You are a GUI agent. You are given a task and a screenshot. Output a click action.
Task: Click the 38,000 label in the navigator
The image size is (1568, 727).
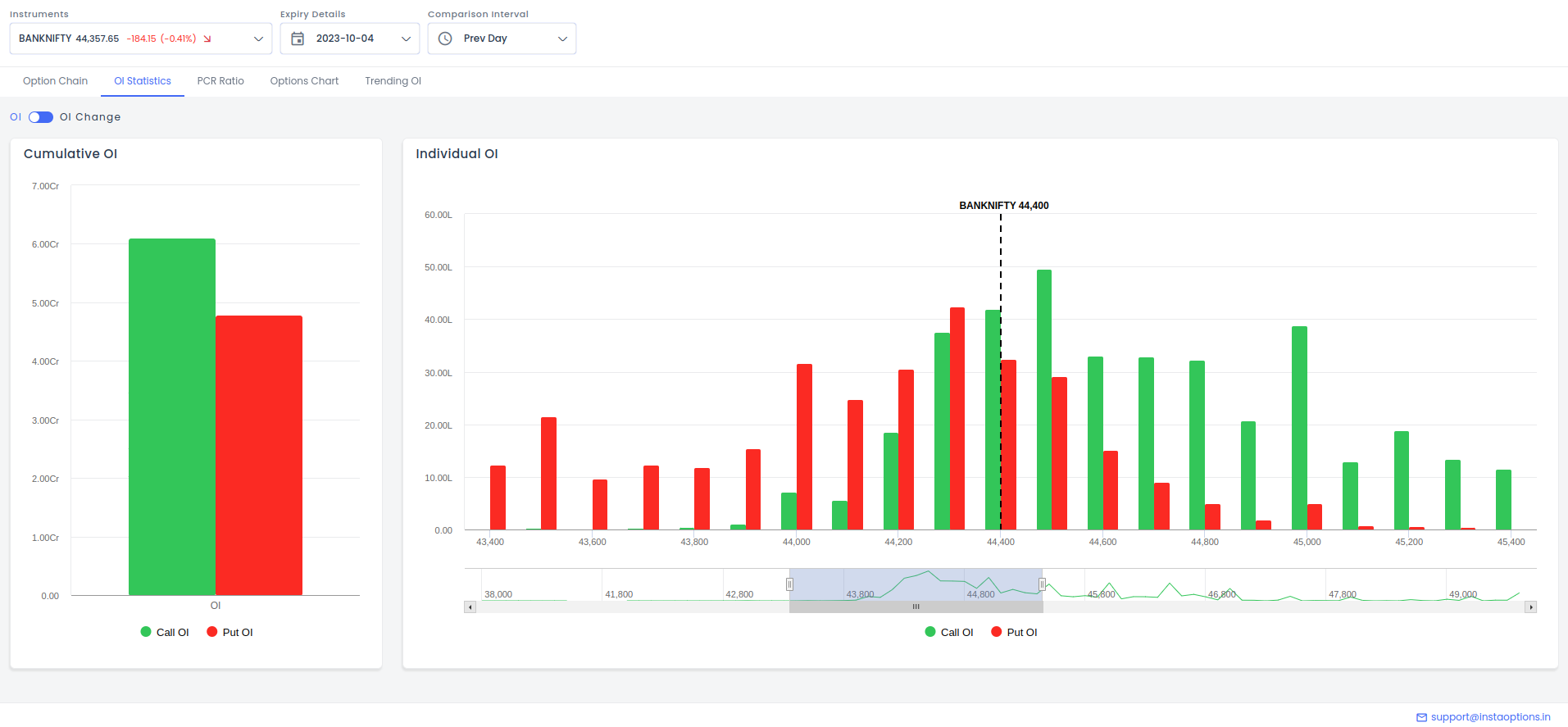coord(498,594)
